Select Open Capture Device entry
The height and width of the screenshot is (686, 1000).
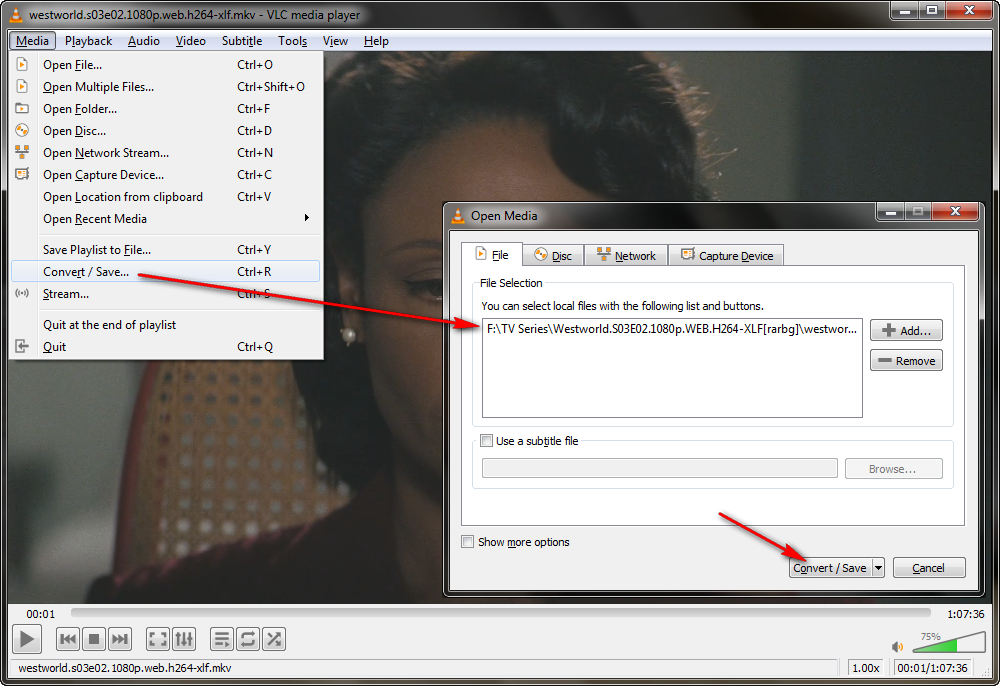(x=165, y=175)
